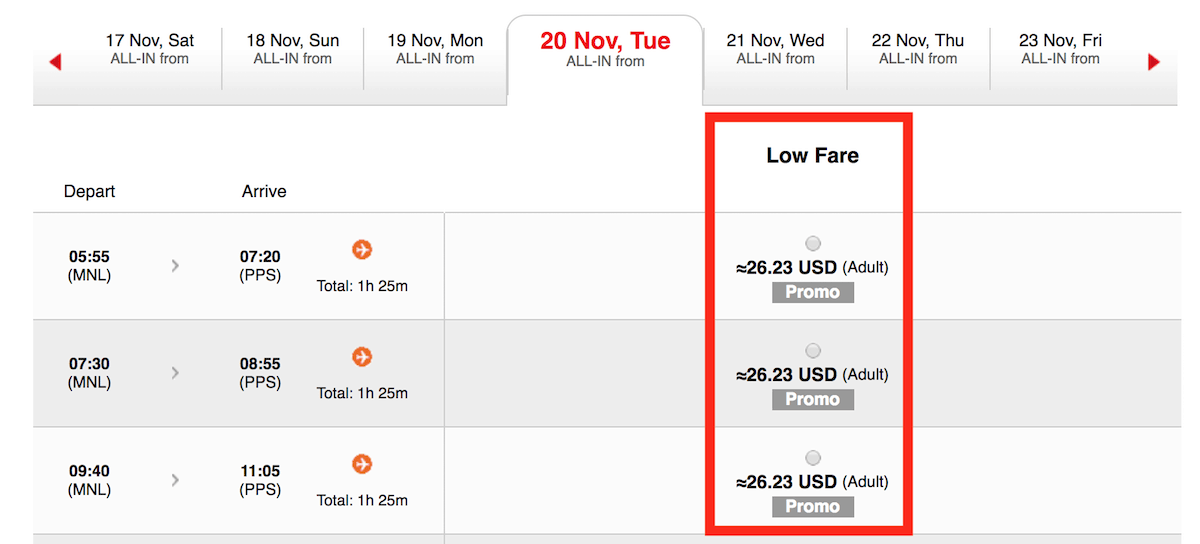Click airline plane icon for 05:55 flight
This screenshot has width=1200, height=544.
[x=362, y=249]
